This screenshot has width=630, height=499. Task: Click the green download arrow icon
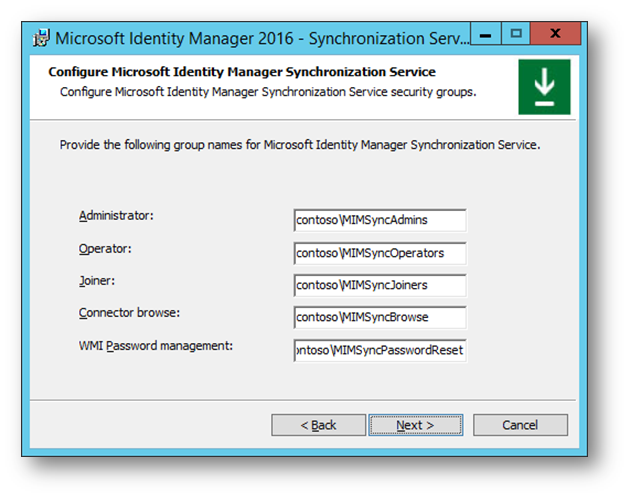tap(544, 87)
